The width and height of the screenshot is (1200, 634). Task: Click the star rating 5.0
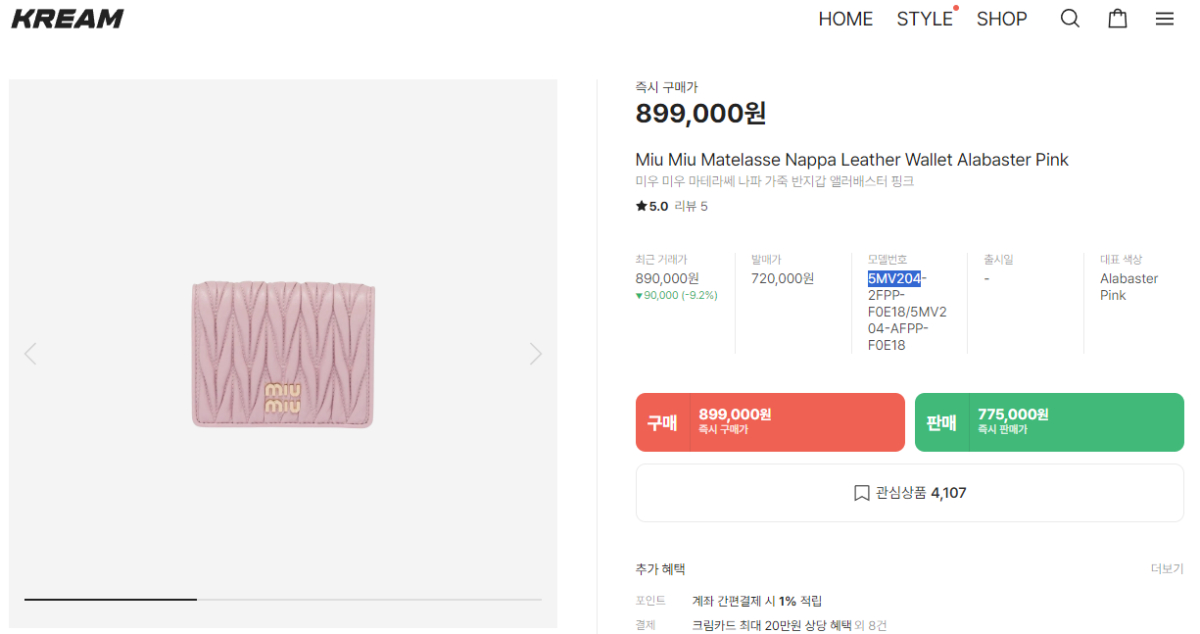652,206
